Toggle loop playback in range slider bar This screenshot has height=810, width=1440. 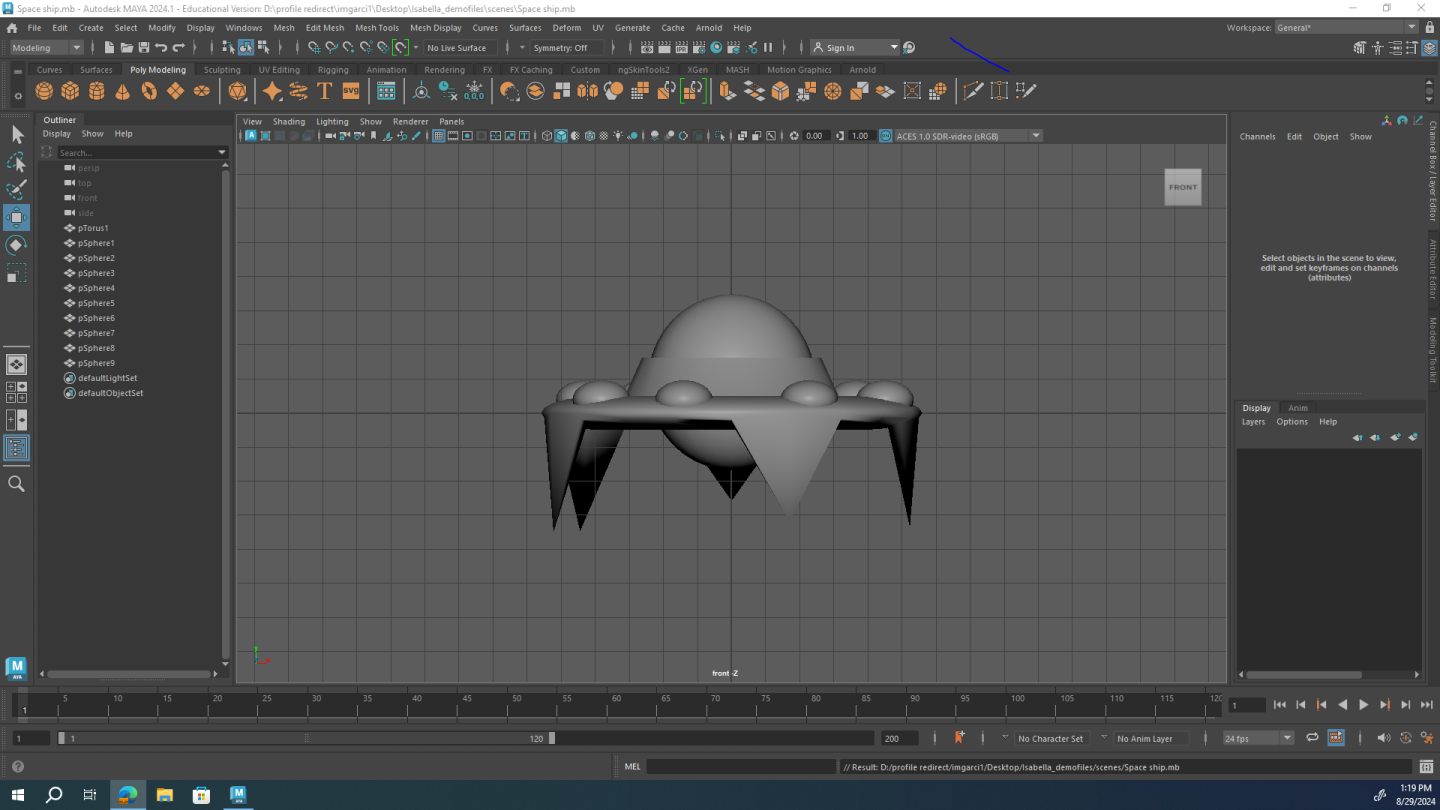[x=1312, y=738]
